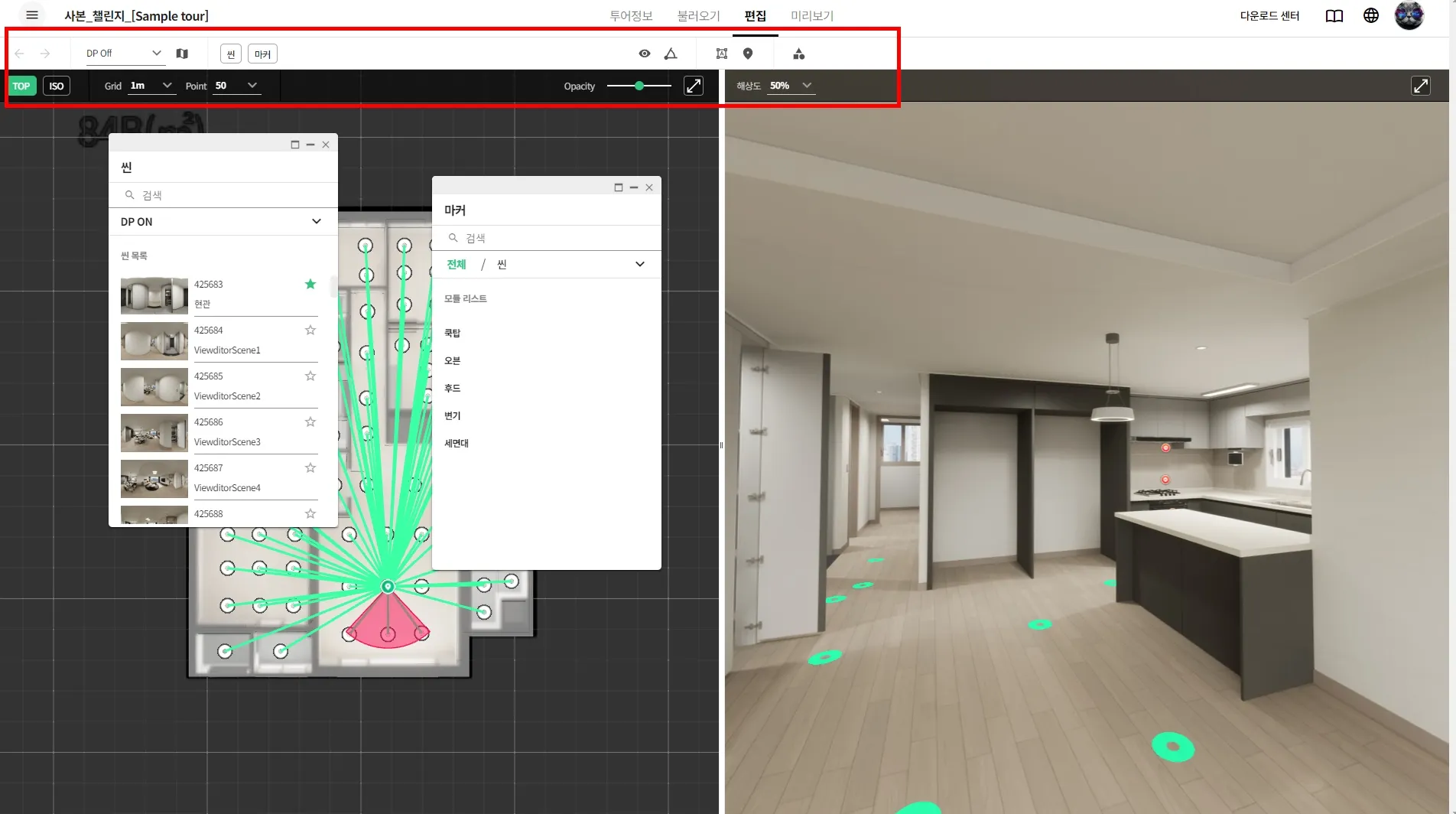This screenshot has height=814, width=1456.
Task: Open the DP Off dropdown
Action: (124, 54)
